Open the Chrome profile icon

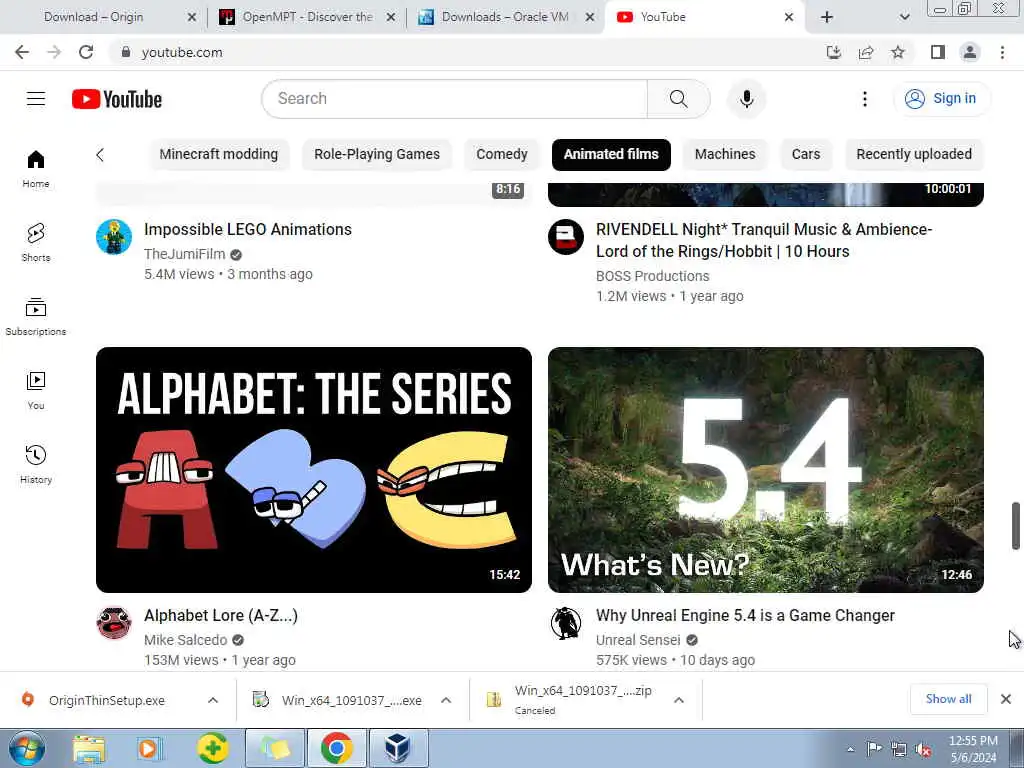pyautogui.click(x=970, y=52)
